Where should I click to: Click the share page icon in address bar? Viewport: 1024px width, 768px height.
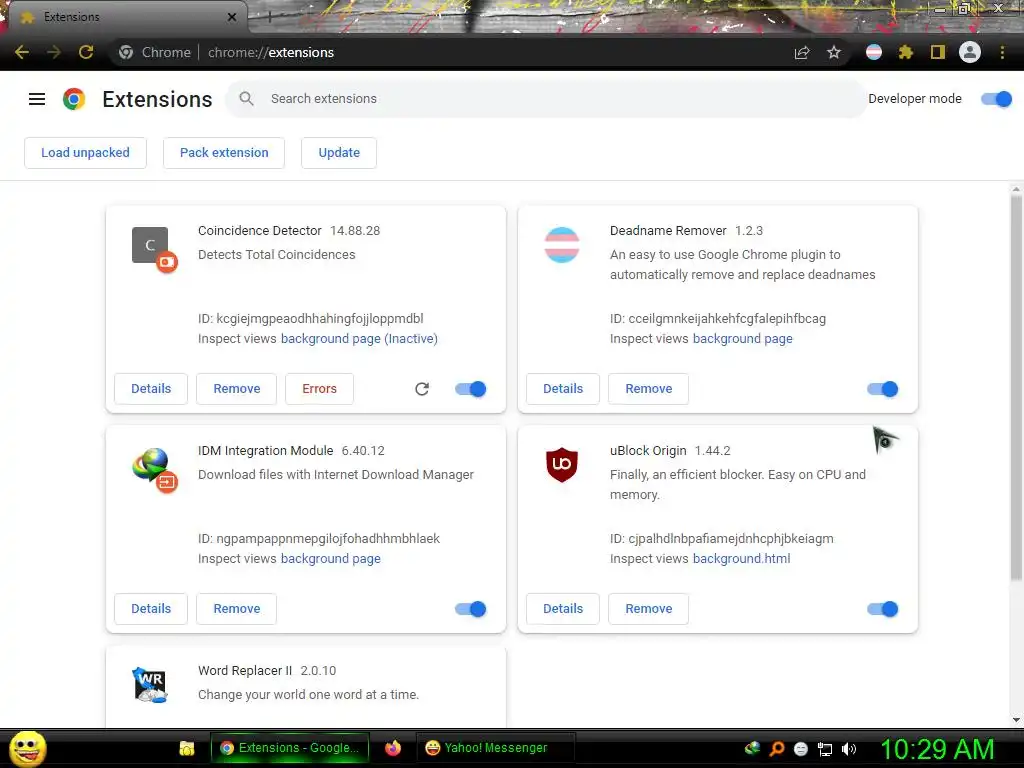pyautogui.click(x=802, y=52)
